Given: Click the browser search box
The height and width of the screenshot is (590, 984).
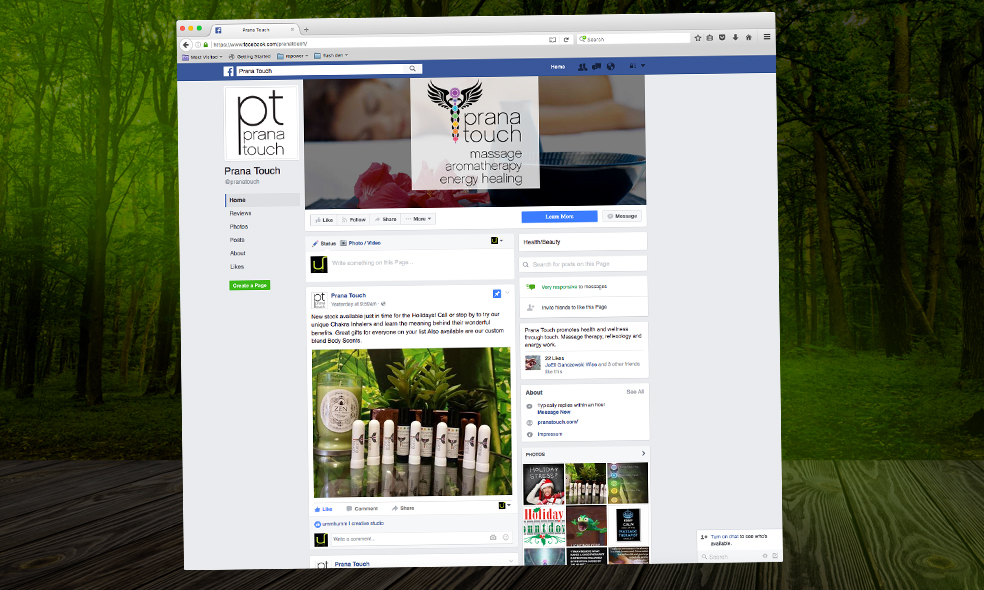Looking at the screenshot, I should 633,39.
